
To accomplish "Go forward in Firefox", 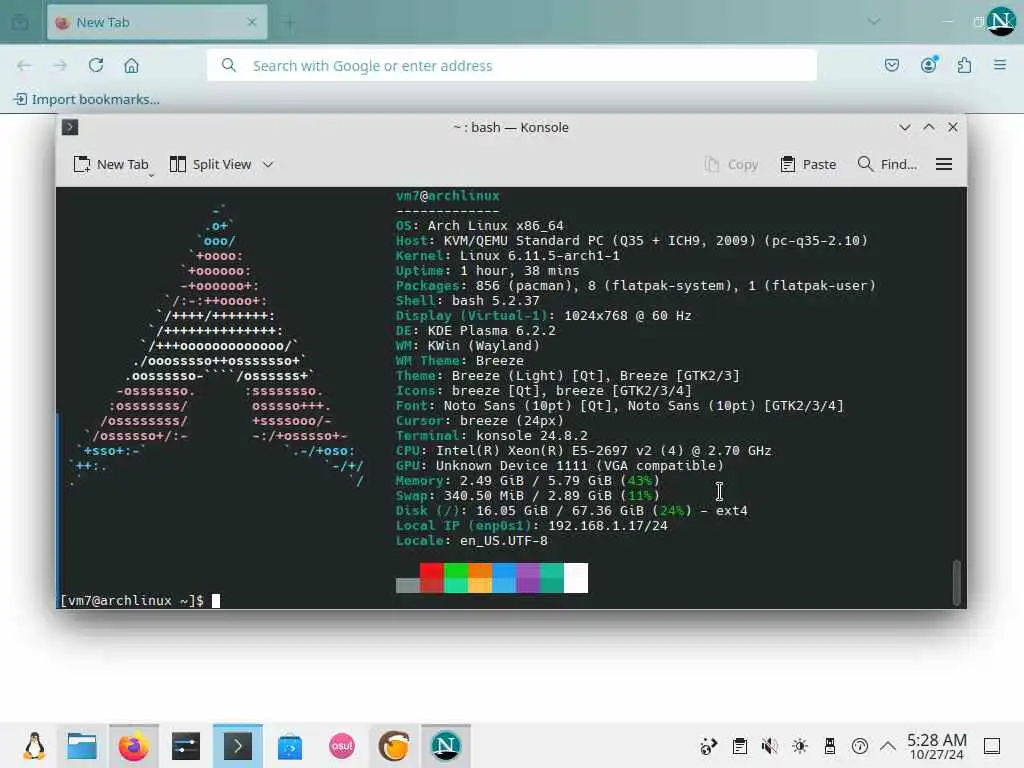I will [x=60, y=65].
